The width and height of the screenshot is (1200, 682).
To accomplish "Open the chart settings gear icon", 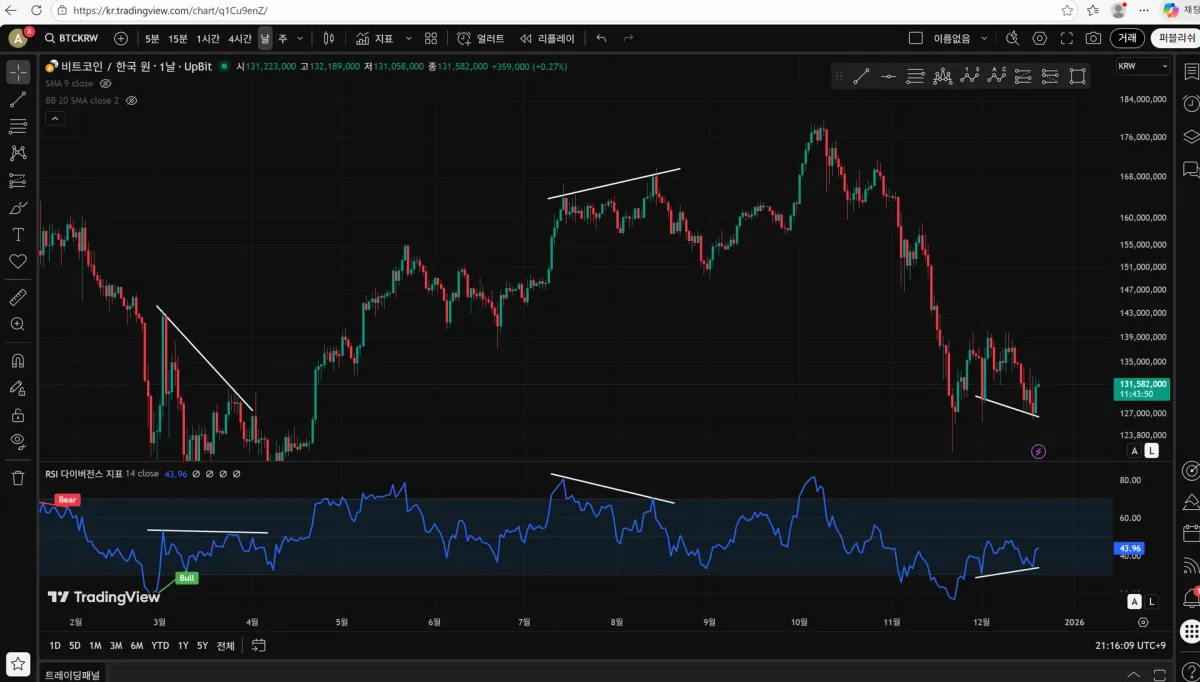I will pyautogui.click(x=1040, y=38).
